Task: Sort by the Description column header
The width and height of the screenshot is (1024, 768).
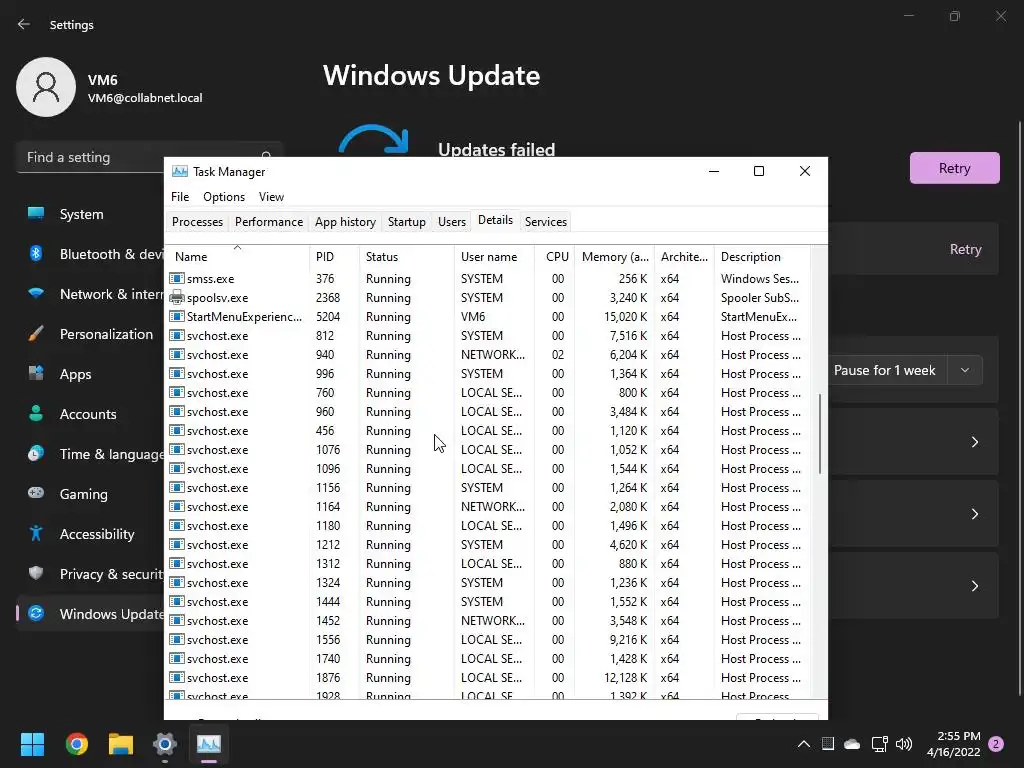Action: point(762,256)
